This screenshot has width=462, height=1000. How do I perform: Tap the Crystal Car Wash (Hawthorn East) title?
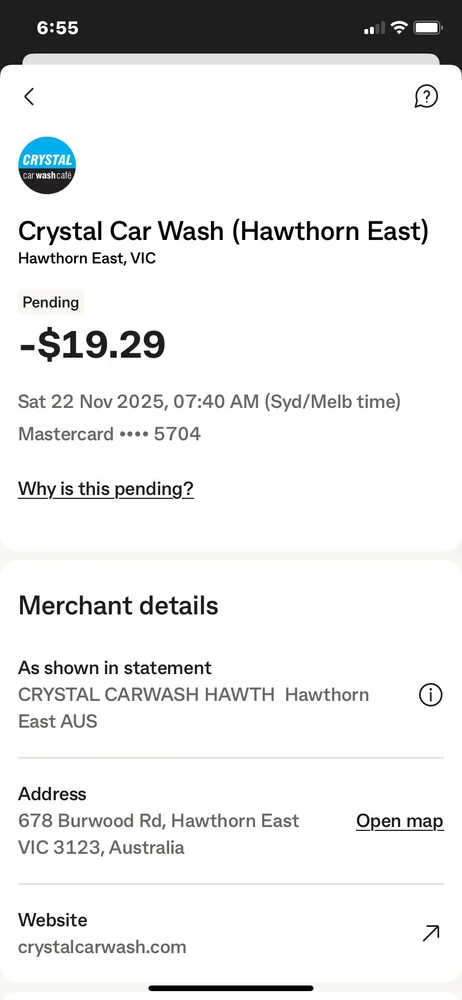(223, 230)
